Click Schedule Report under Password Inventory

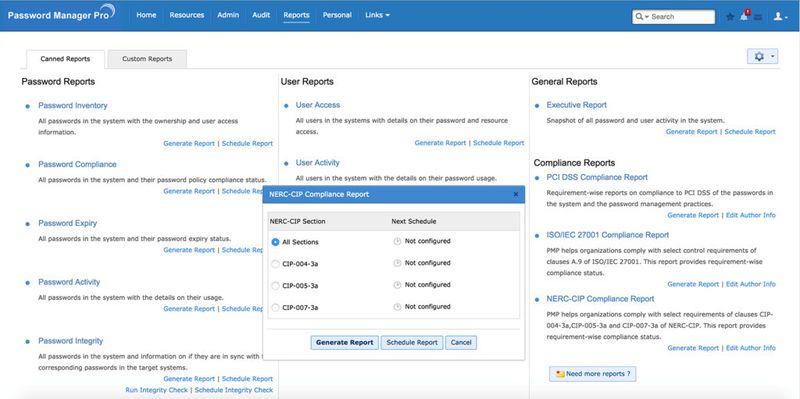click(x=247, y=144)
